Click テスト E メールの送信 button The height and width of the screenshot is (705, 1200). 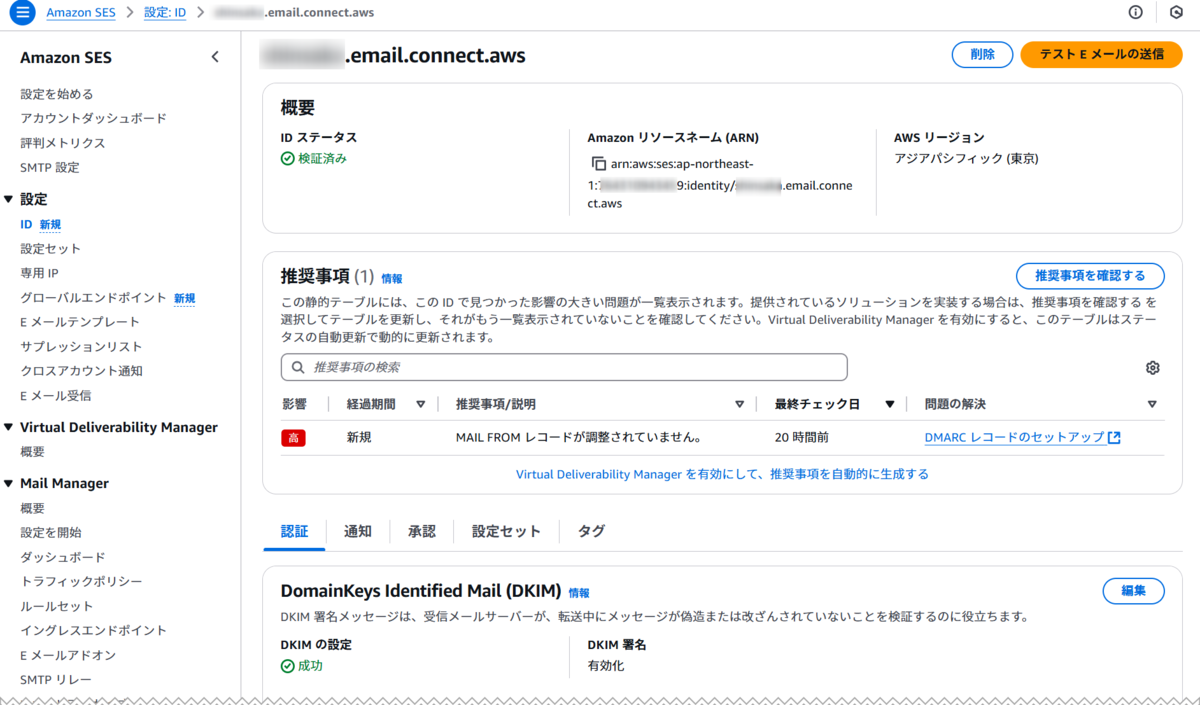tap(1101, 55)
